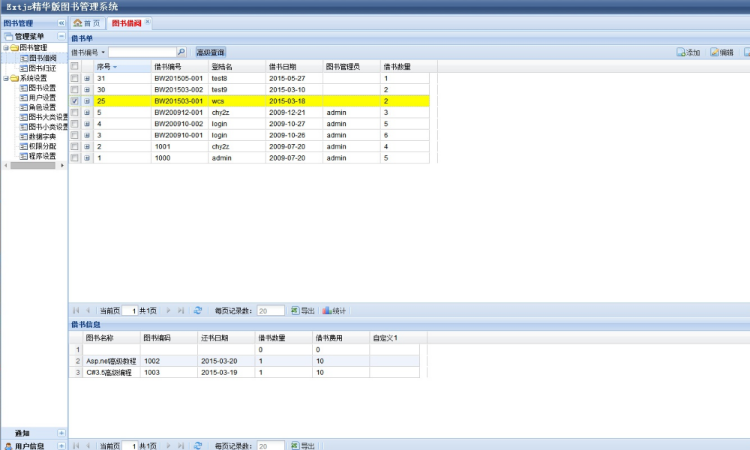Switch to the 首页 tab
Image resolution: width=750 pixels, height=450 pixels.
(87, 22)
